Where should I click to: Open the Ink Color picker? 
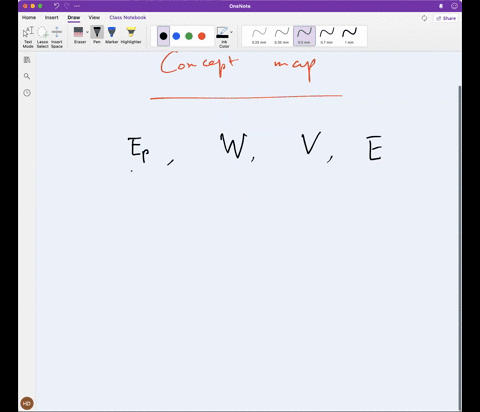[223, 37]
